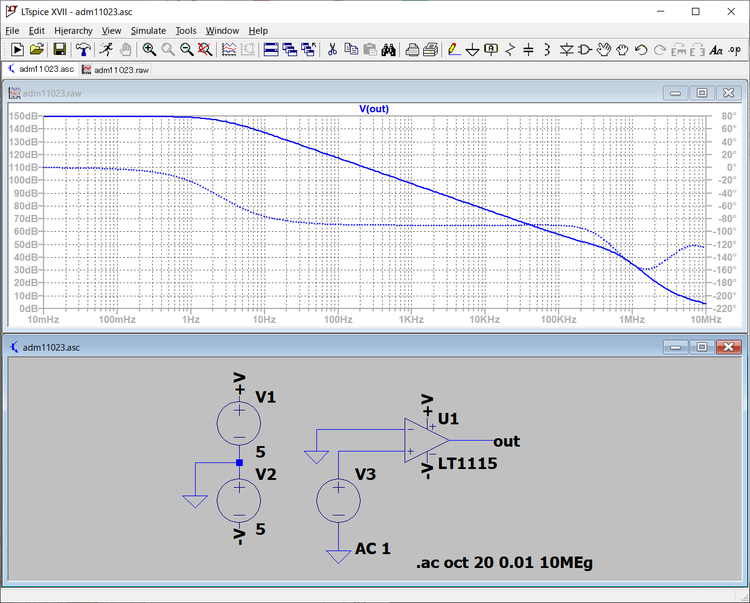
Task: Select the Cut scissors tool
Action: point(333,49)
